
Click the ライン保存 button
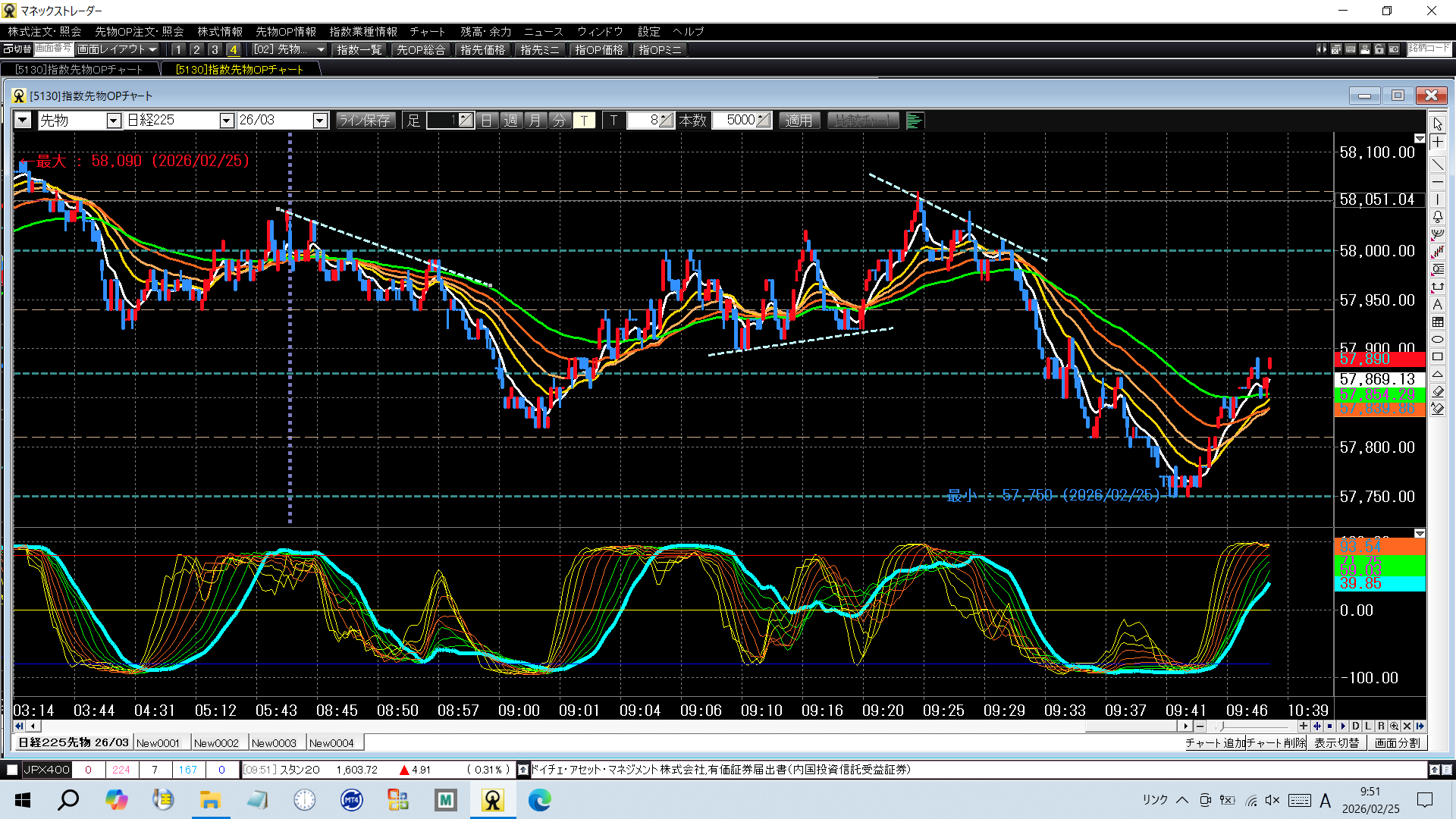(365, 121)
